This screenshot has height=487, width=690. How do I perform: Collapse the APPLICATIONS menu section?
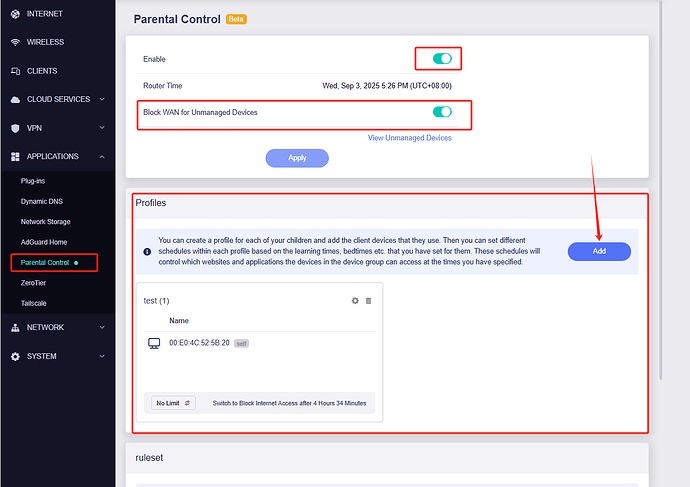coord(102,156)
